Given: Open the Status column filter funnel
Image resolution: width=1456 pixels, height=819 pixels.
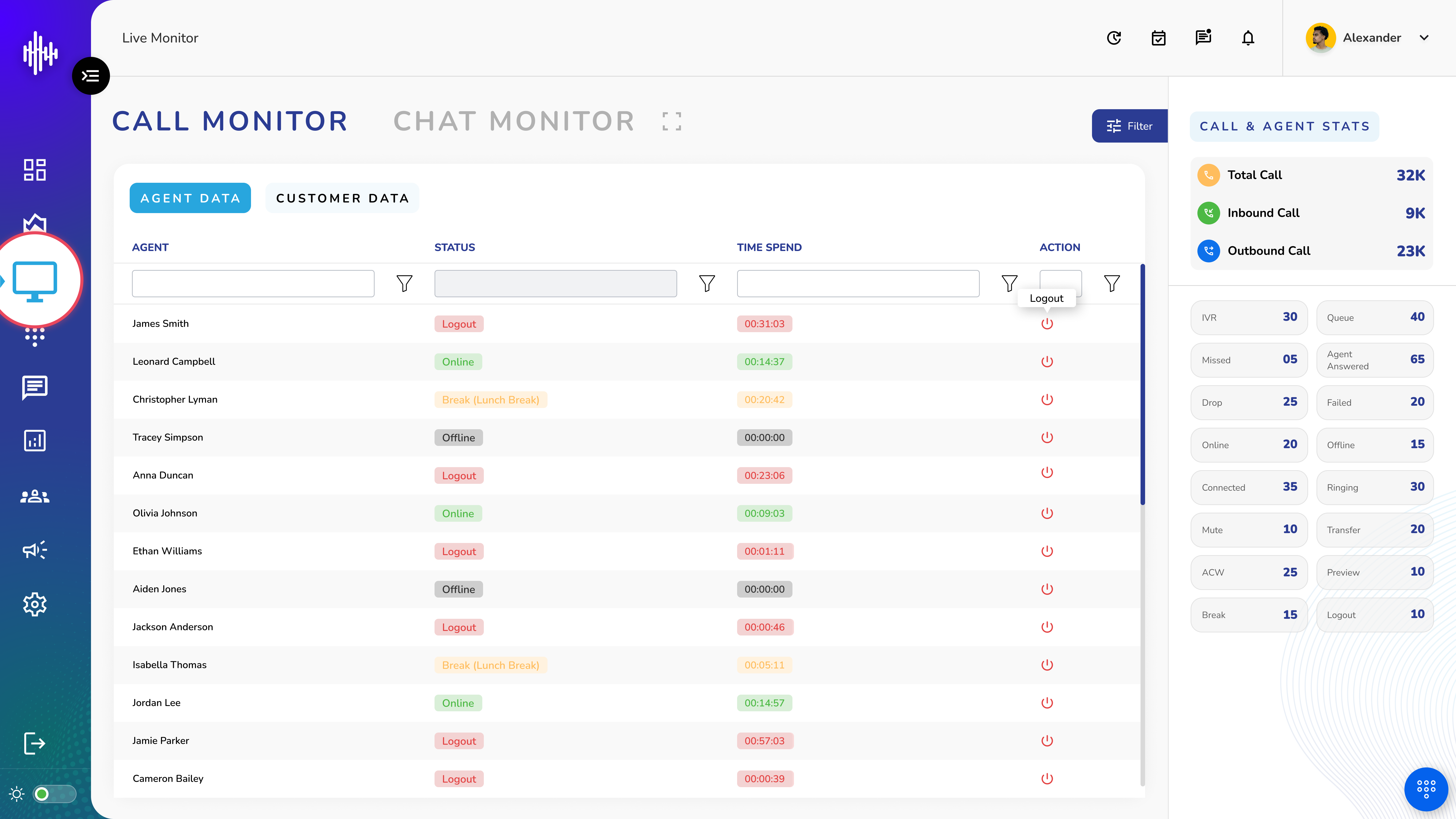Looking at the screenshot, I should (x=707, y=283).
